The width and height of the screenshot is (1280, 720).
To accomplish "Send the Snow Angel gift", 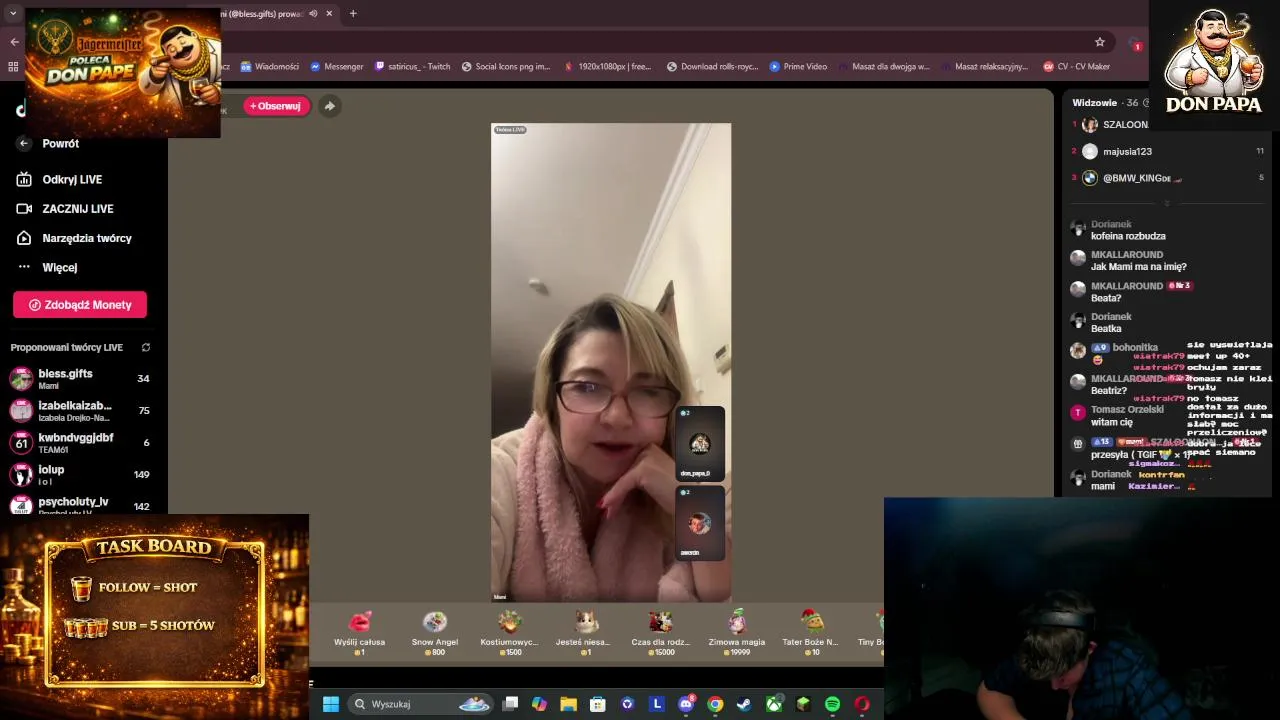I will coord(435,633).
